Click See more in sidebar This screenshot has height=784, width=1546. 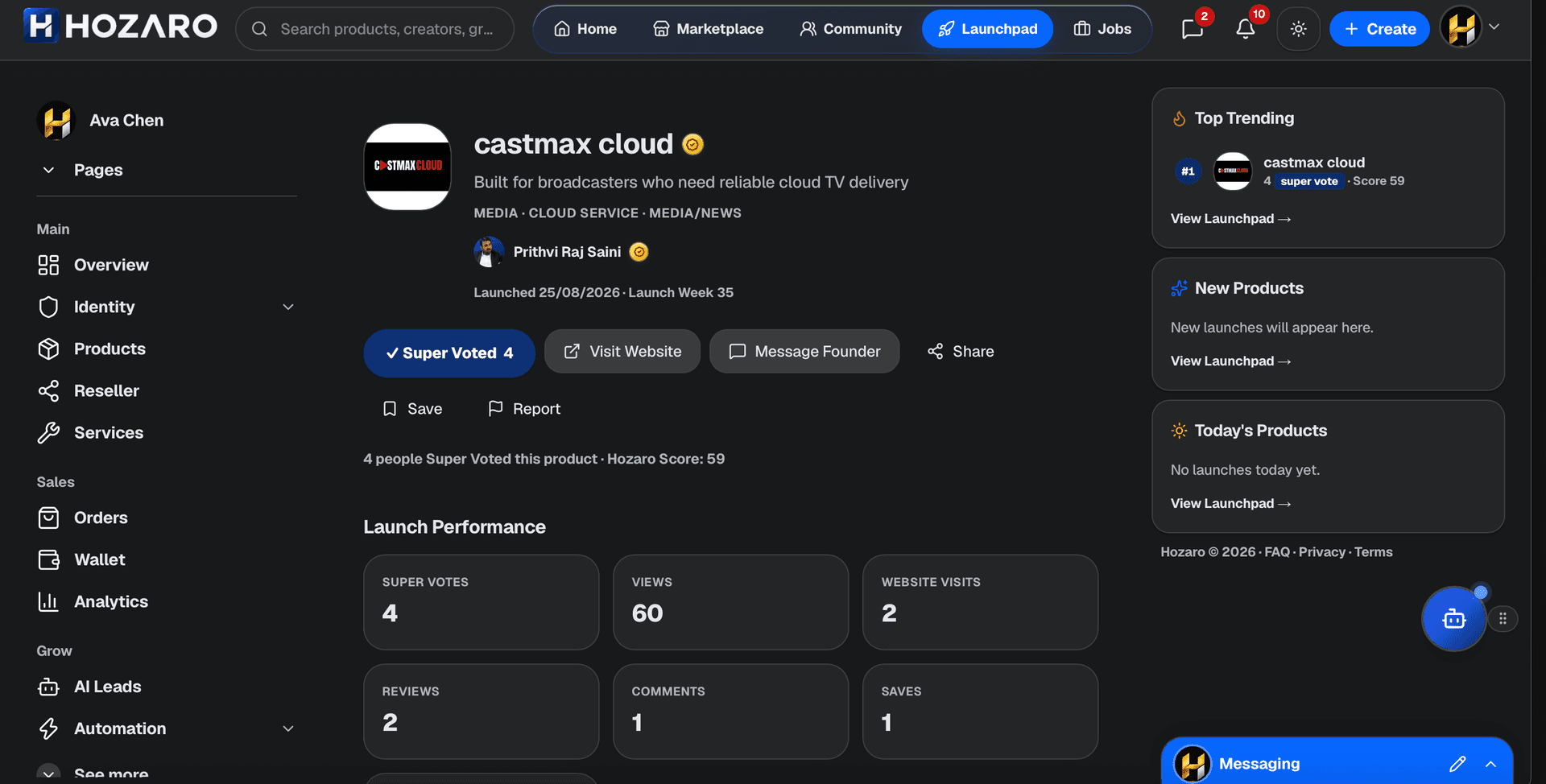pos(111,774)
